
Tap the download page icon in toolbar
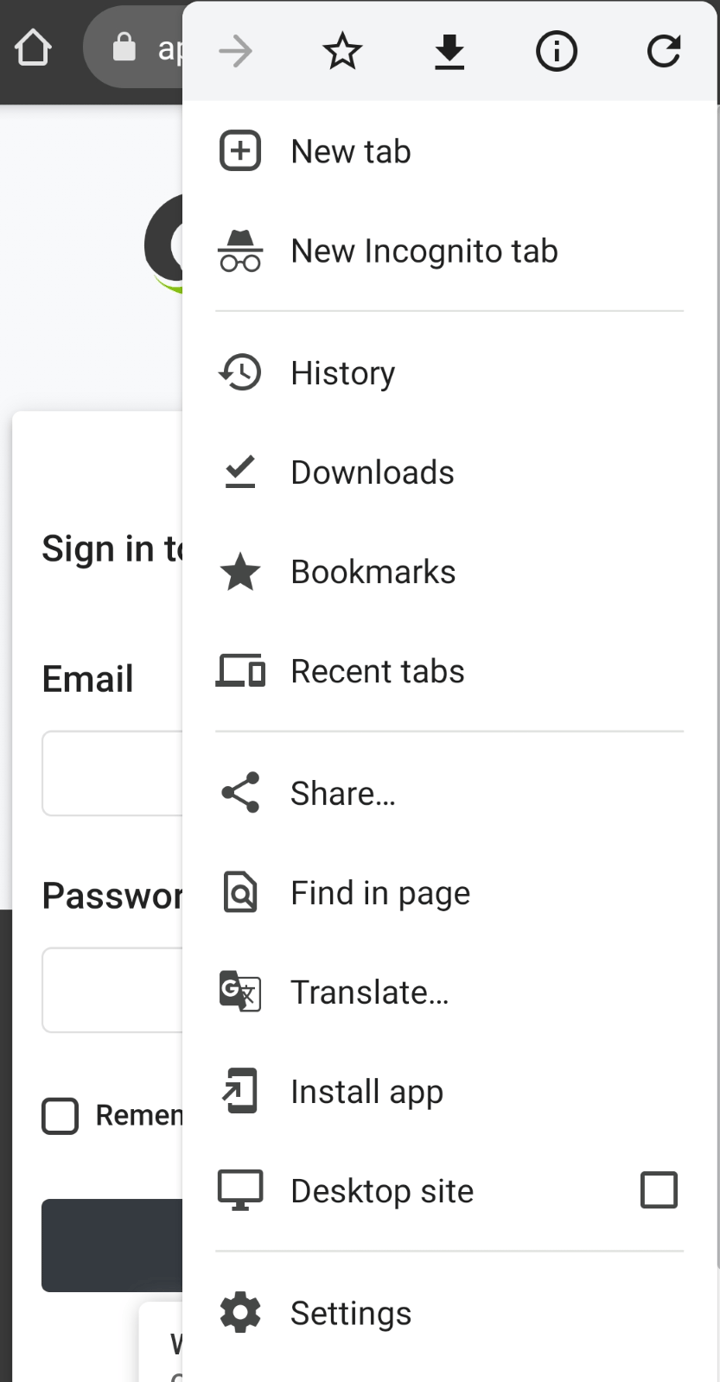pyautogui.click(x=449, y=51)
